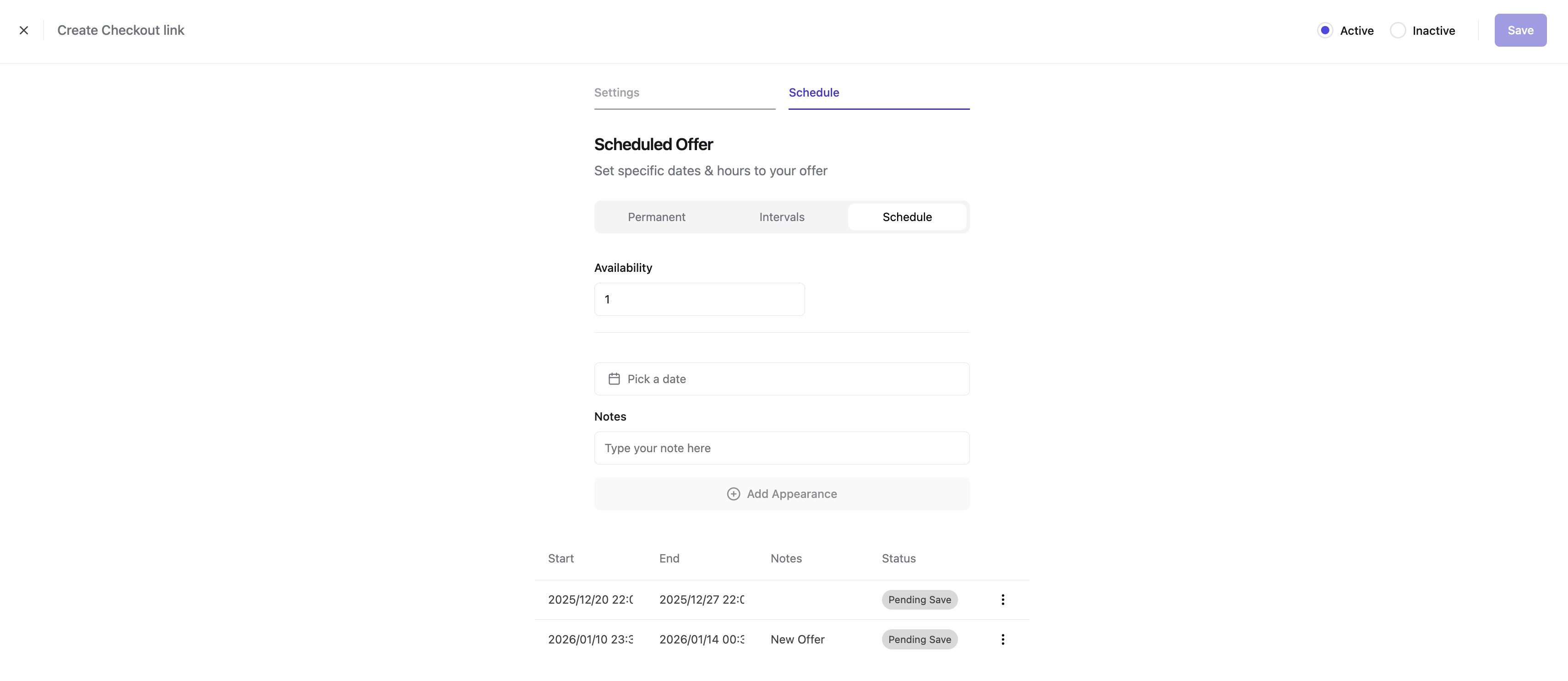Switch to Permanent offer mode
Viewport: 1568px width, 681px height.
(x=656, y=217)
